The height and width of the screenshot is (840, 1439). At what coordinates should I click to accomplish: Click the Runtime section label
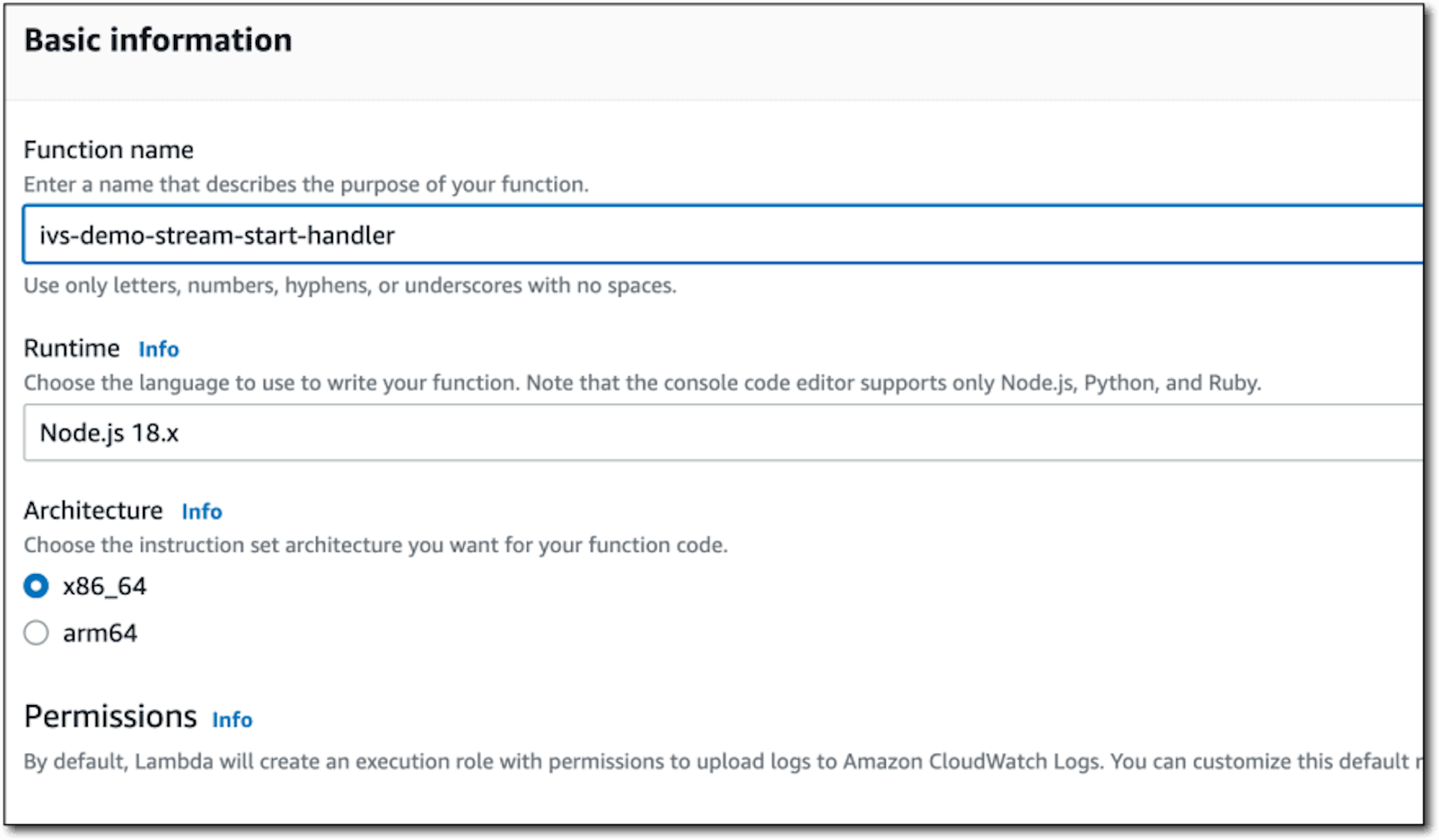click(x=72, y=348)
